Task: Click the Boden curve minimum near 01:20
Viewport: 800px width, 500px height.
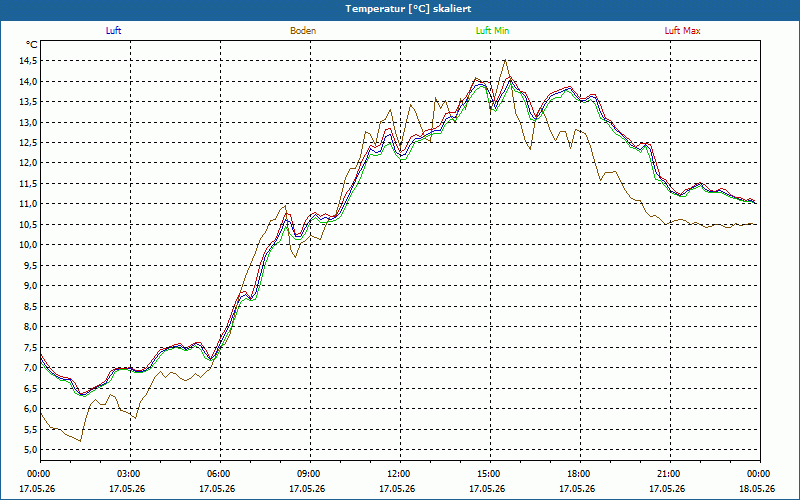Action: tap(81, 441)
